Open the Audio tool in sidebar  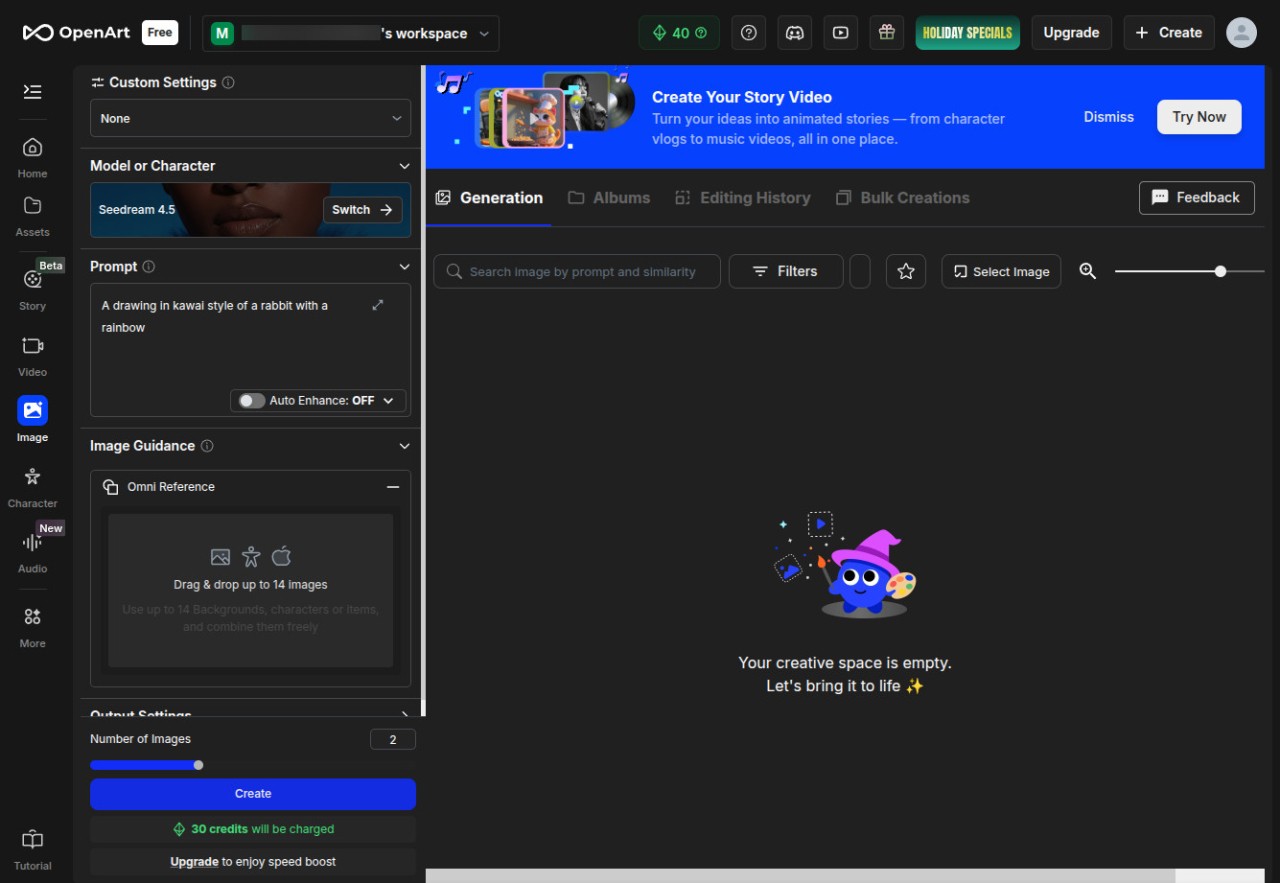(x=32, y=551)
